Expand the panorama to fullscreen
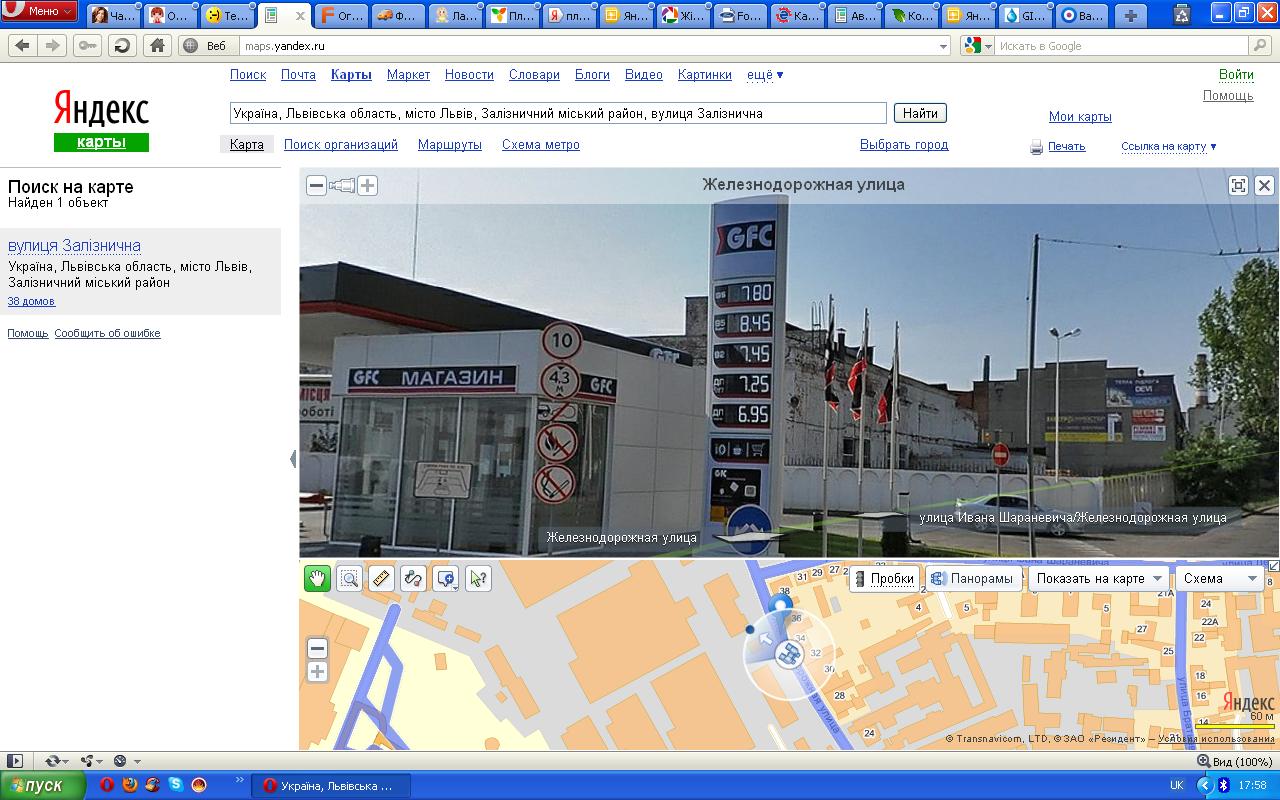This screenshot has width=1280, height=800. (1238, 185)
